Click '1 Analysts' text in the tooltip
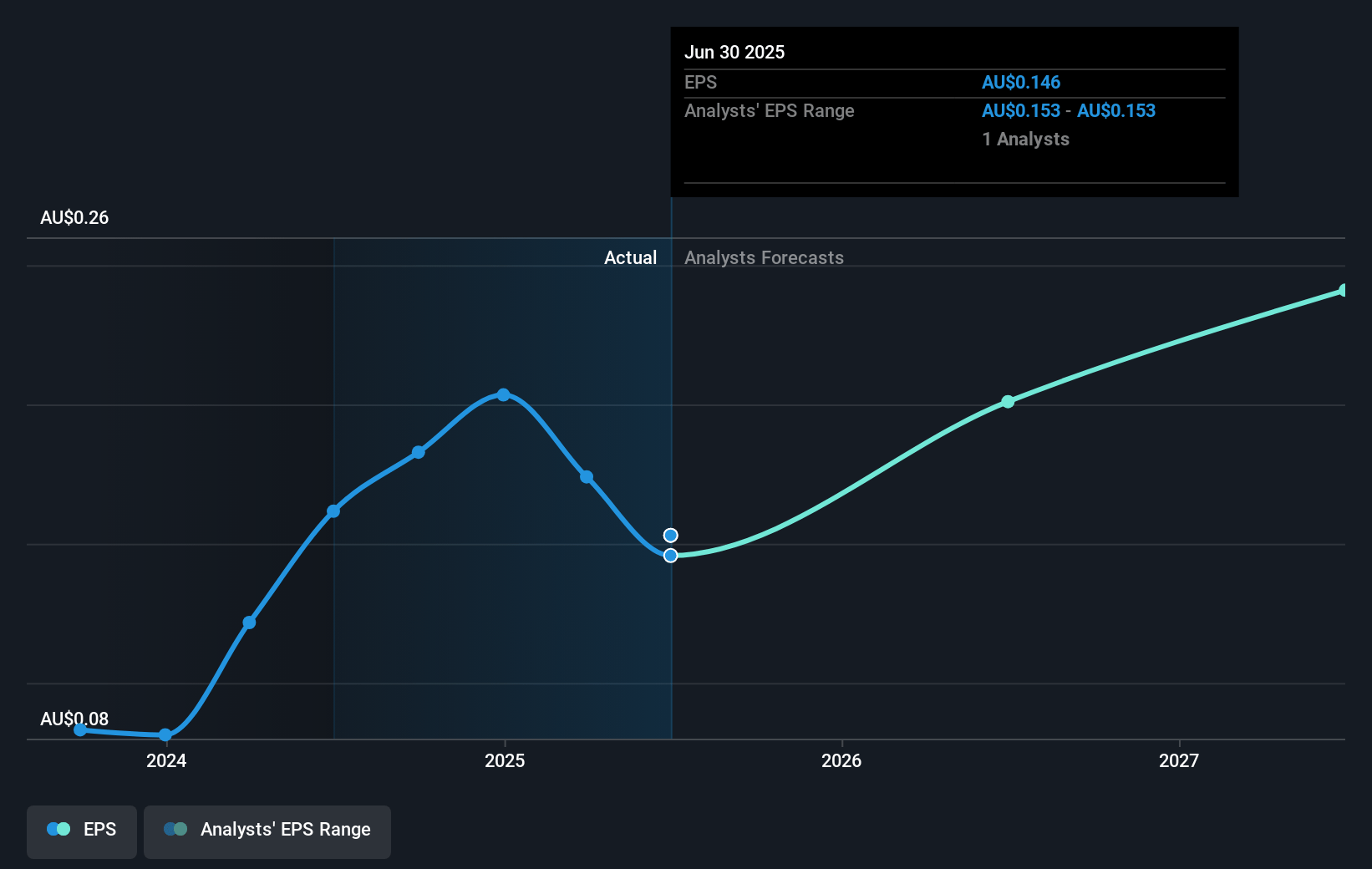Screen dimensions: 1372x869 pyautogui.click(x=1025, y=140)
